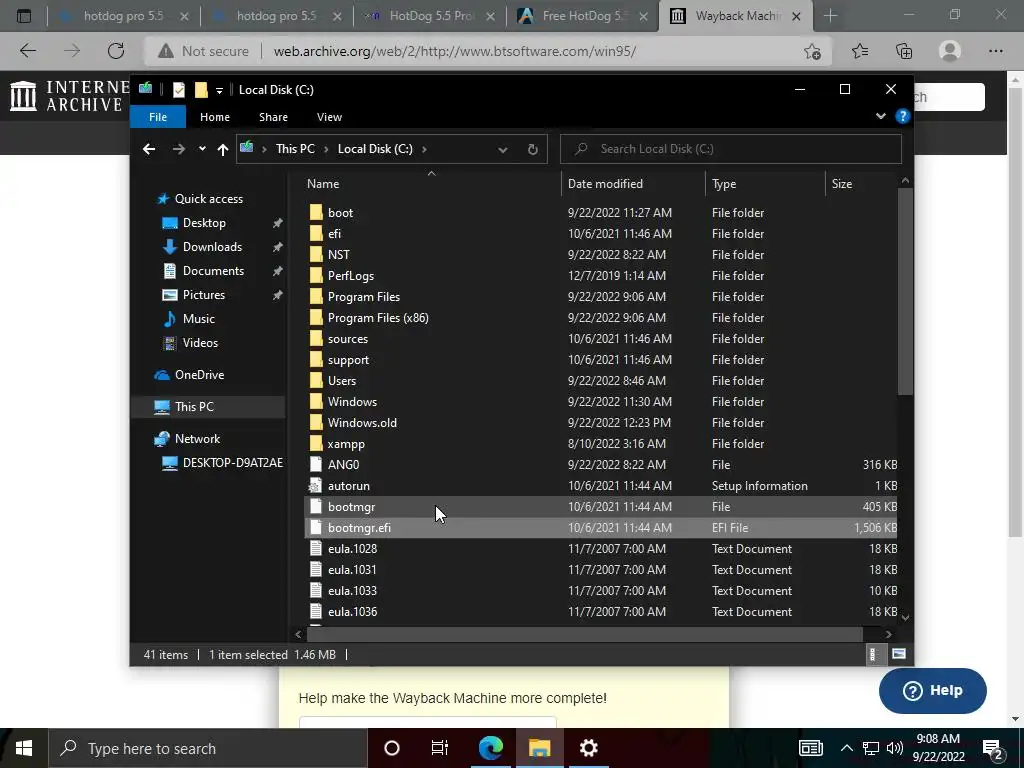Click the New folder quick access toolbar icon
1024x768 pixels.
(201, 89)
